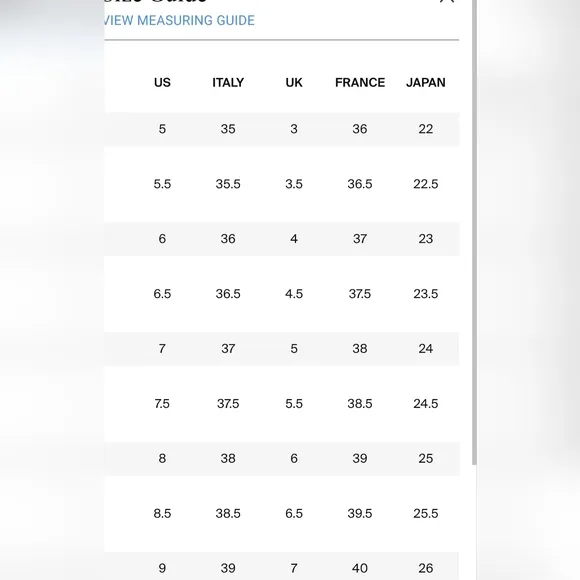Image resolution: width=580 pixels, height=580 pixels.
Task: Click UK size 6.5 cell
Action: [294, 513]
